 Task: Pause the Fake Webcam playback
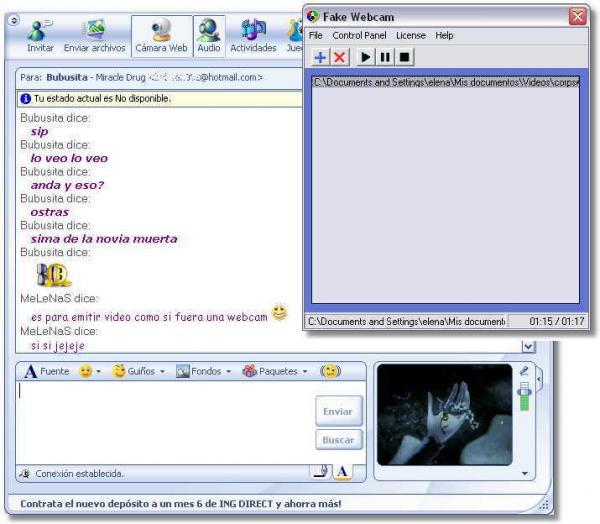point(385,57)
